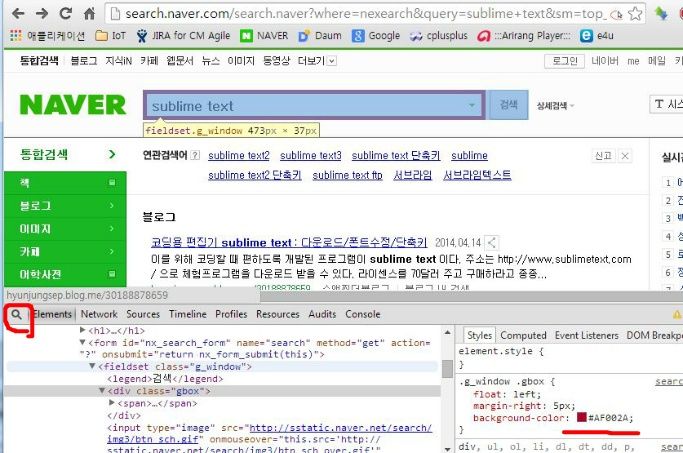Select the 뉴스 tab in the top menu
Screen dimensions: 683x453
point(210,61)
